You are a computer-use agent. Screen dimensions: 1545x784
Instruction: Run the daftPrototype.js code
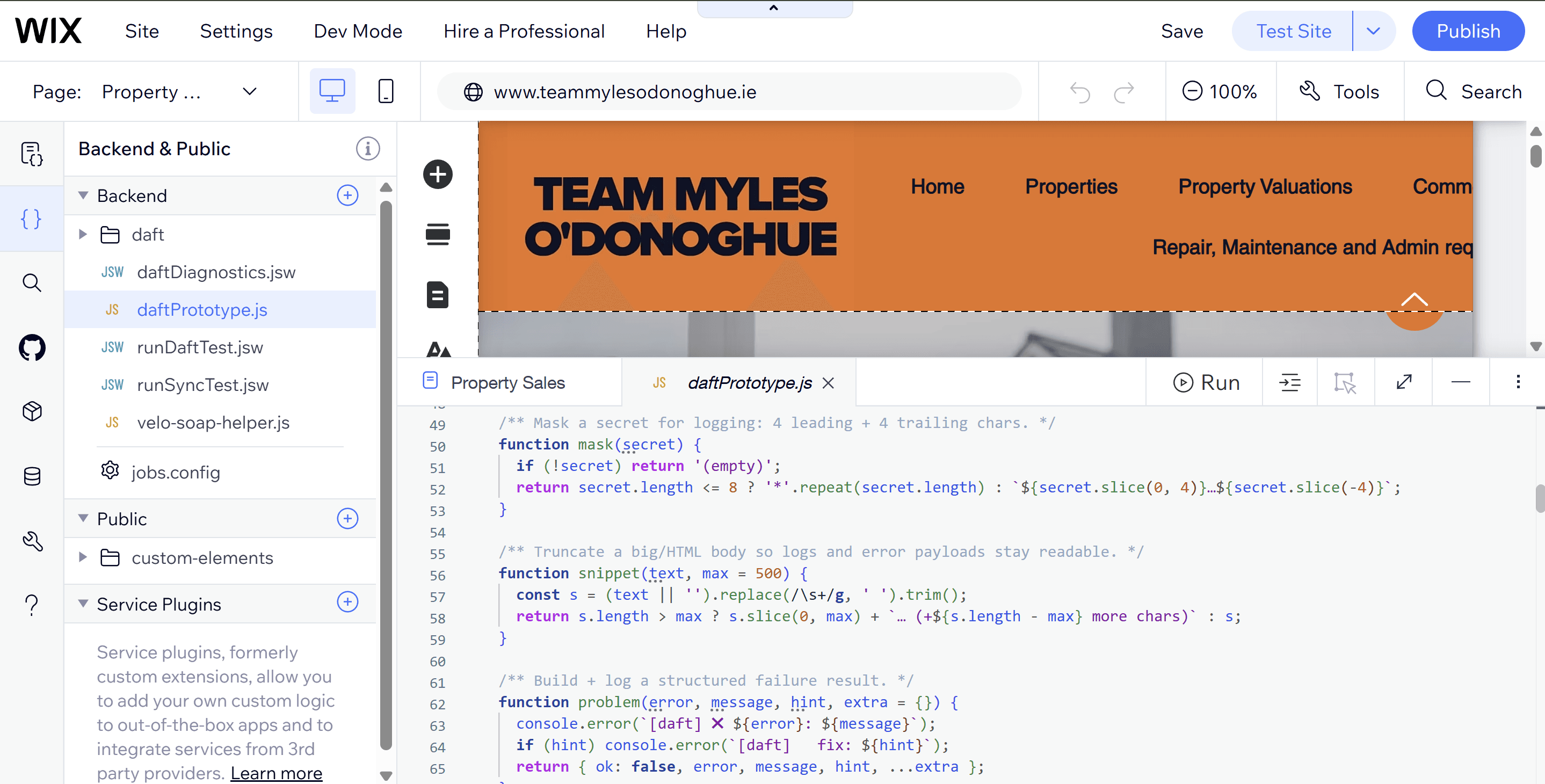click(x=1206, y=382)
